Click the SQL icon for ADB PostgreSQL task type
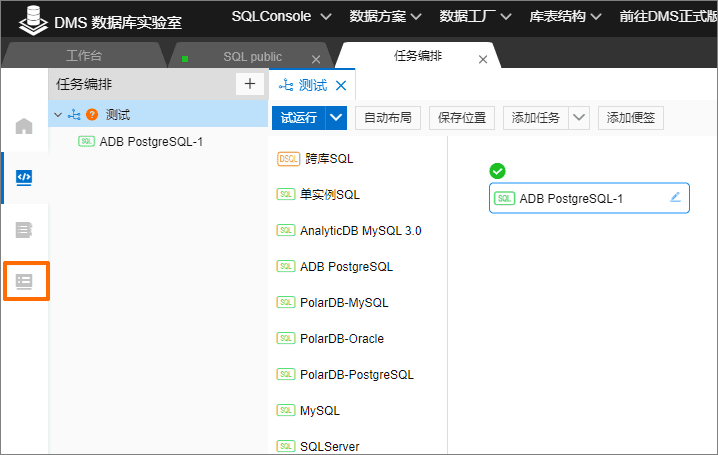The image size is (718, 455). (286, 266)
